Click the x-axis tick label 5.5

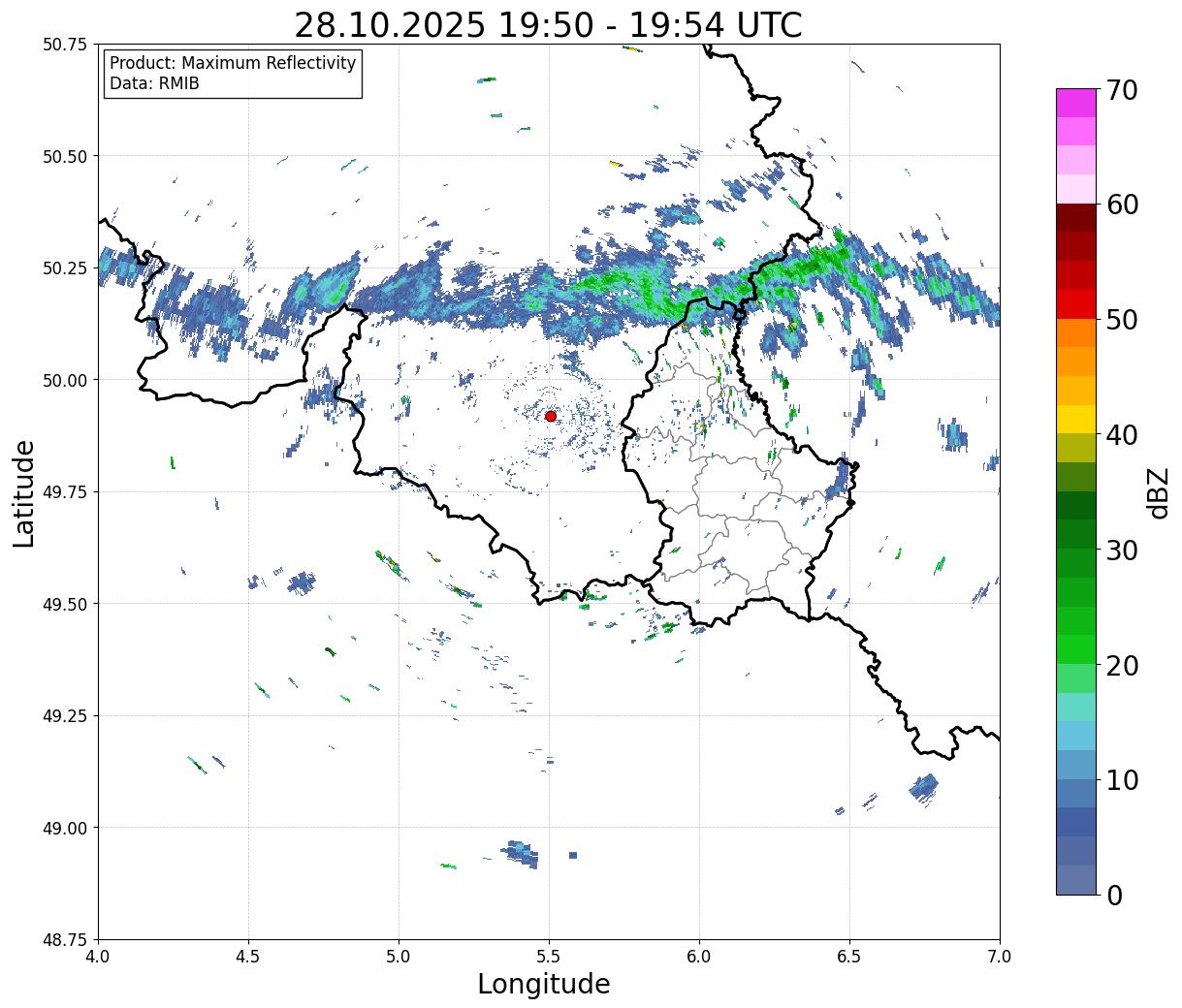tap(549, 957)
